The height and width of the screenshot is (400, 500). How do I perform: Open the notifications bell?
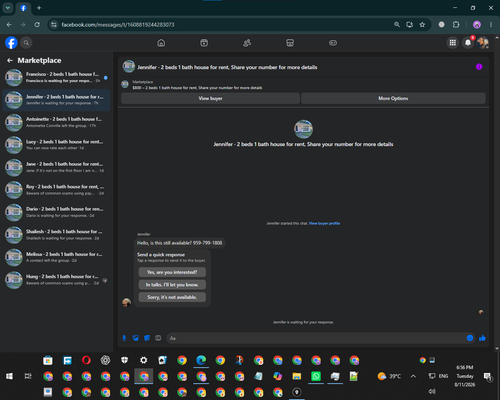[468, 43]
